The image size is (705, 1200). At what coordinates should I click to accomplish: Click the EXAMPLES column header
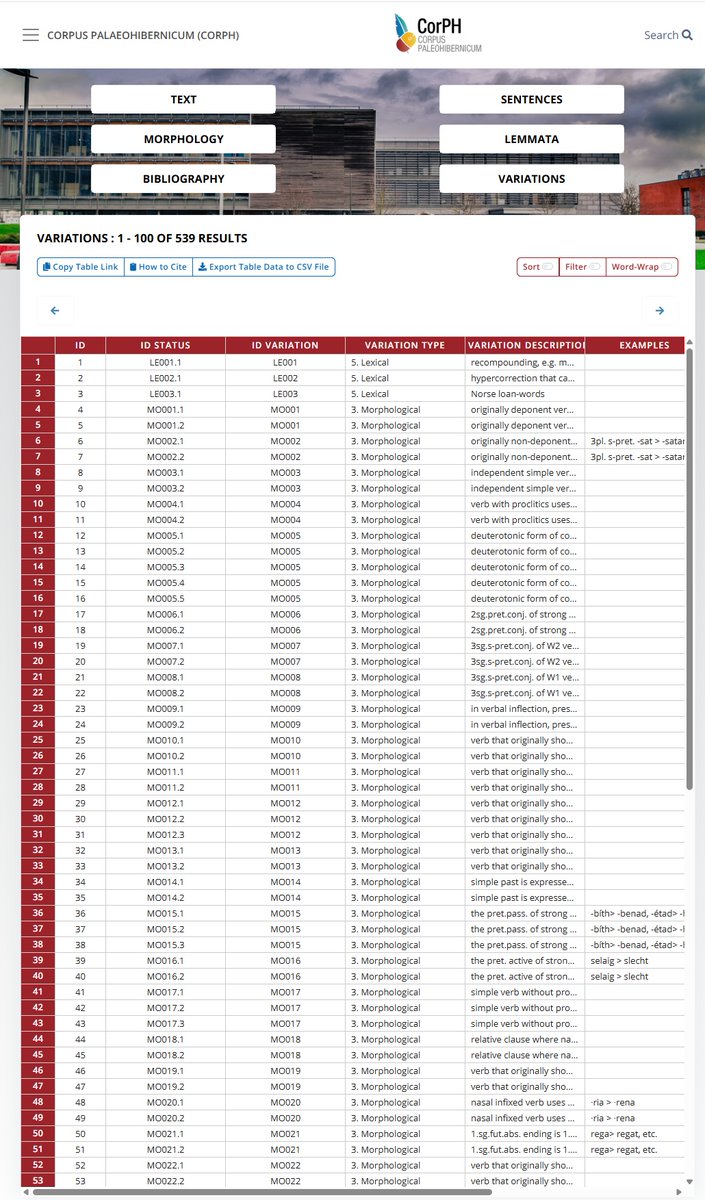(x=635, y=345)
